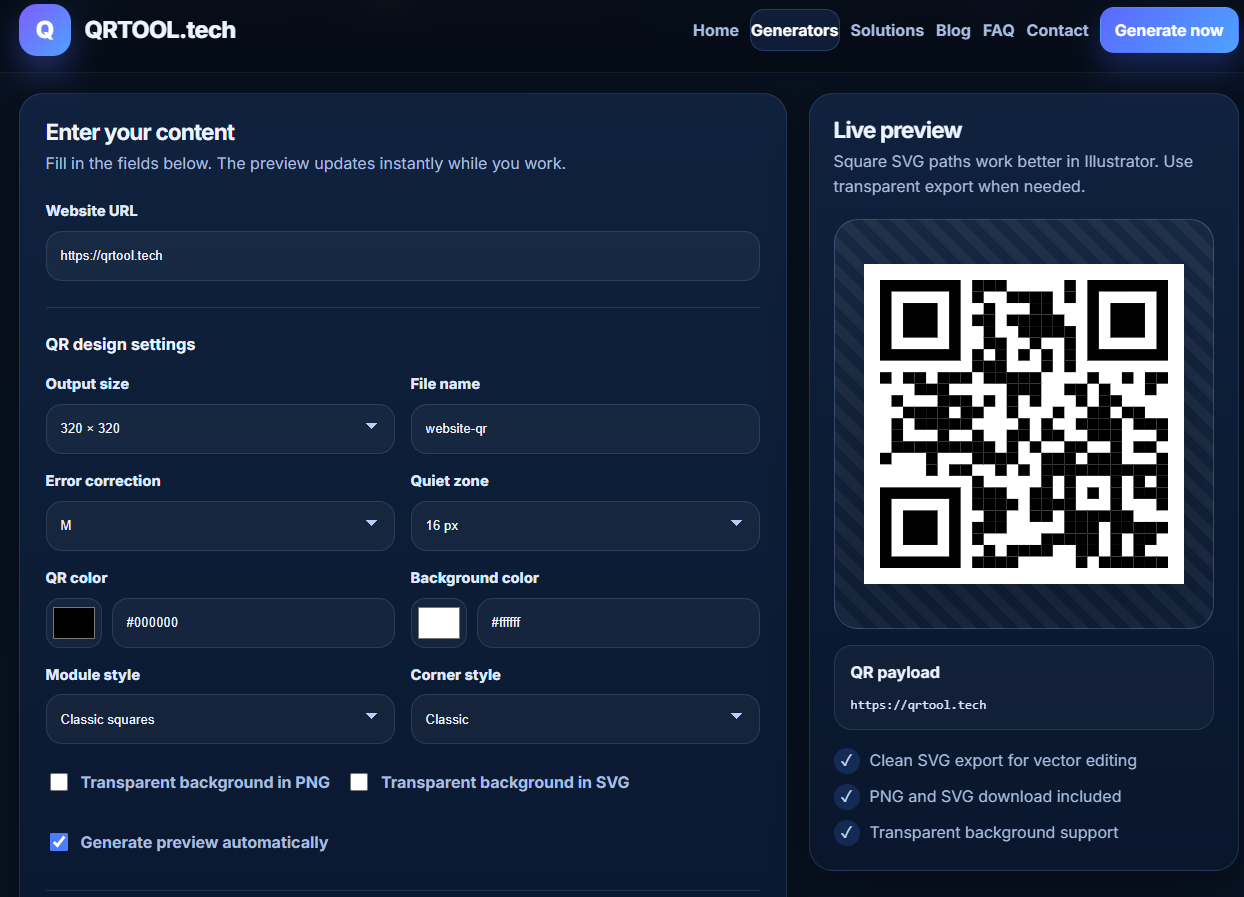
Task: Click the checkmark icon beside PNG and SVG download
Action: click(847, 797)
